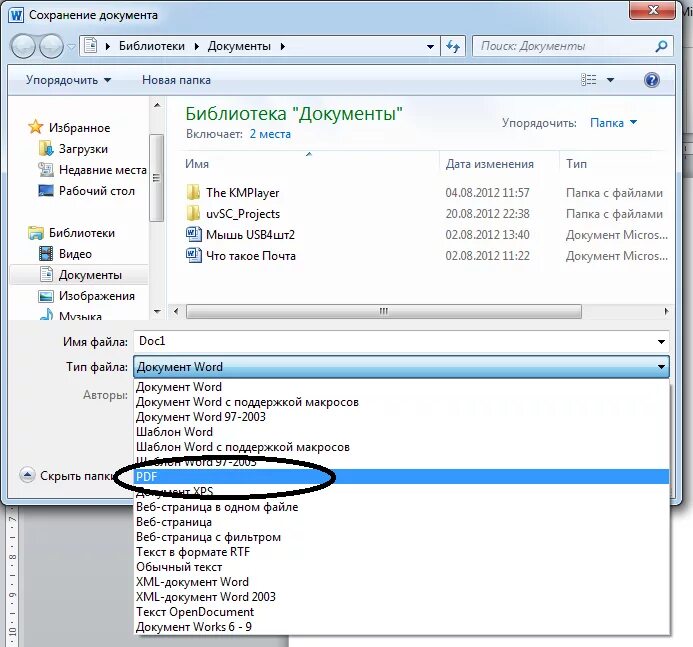Click the Изображения picture icon
The image size is (693, 647).
[x=46, y=296]
